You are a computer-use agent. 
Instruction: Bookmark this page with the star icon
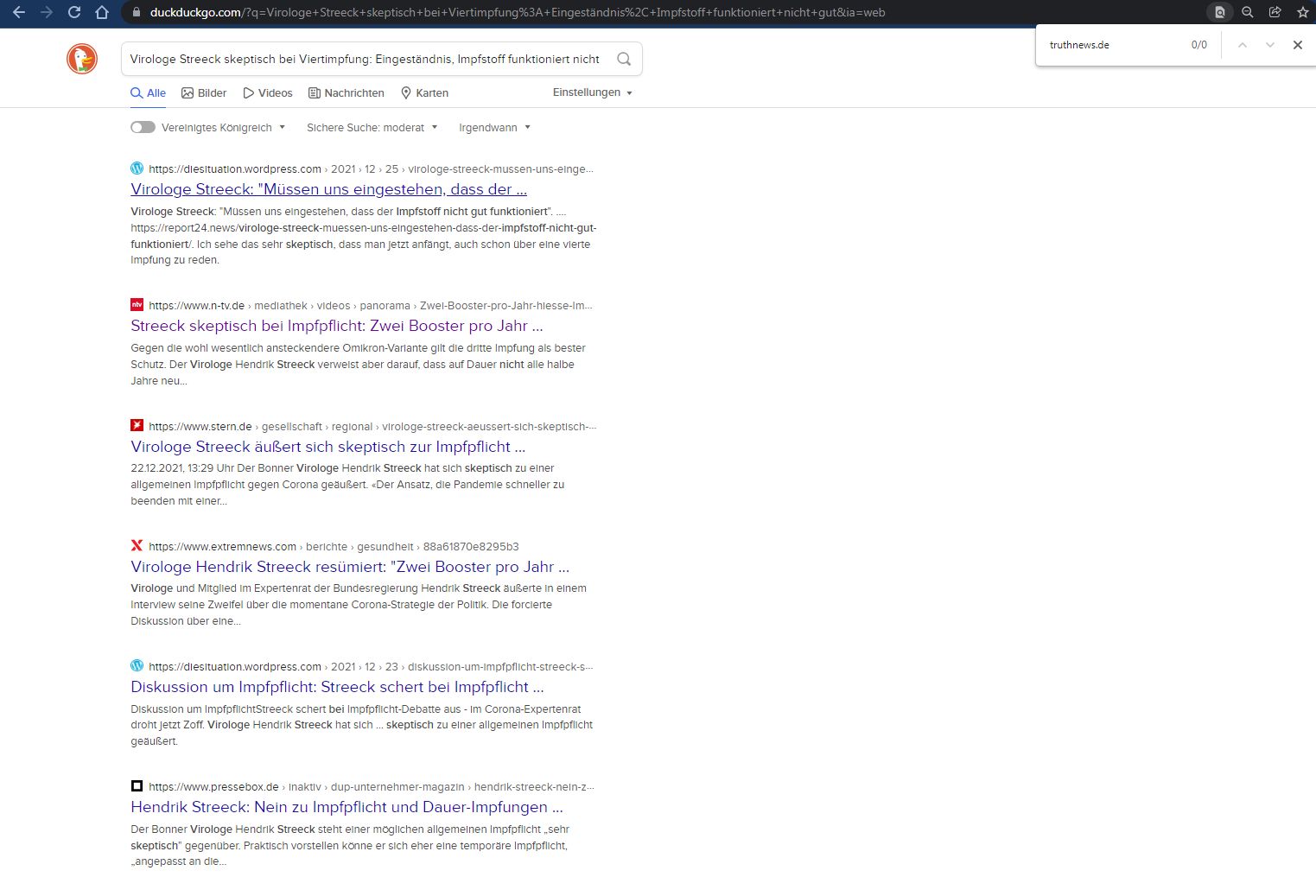coord(1302,12)
